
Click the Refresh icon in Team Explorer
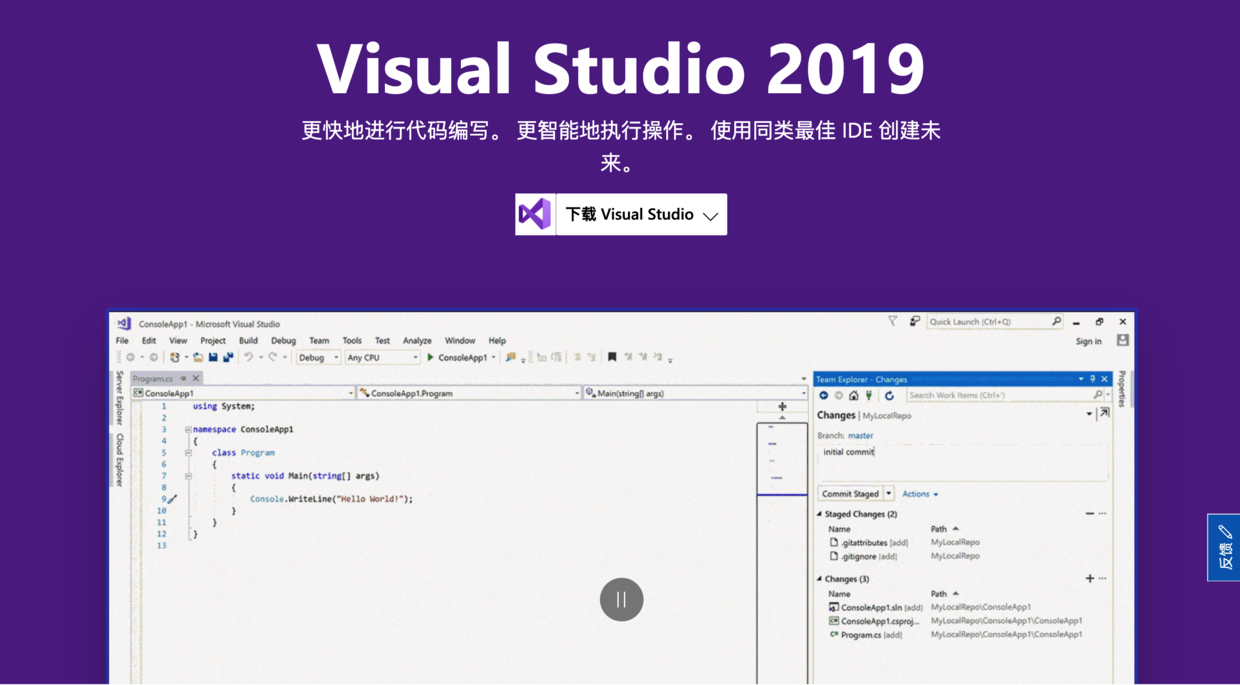[890, 396]
